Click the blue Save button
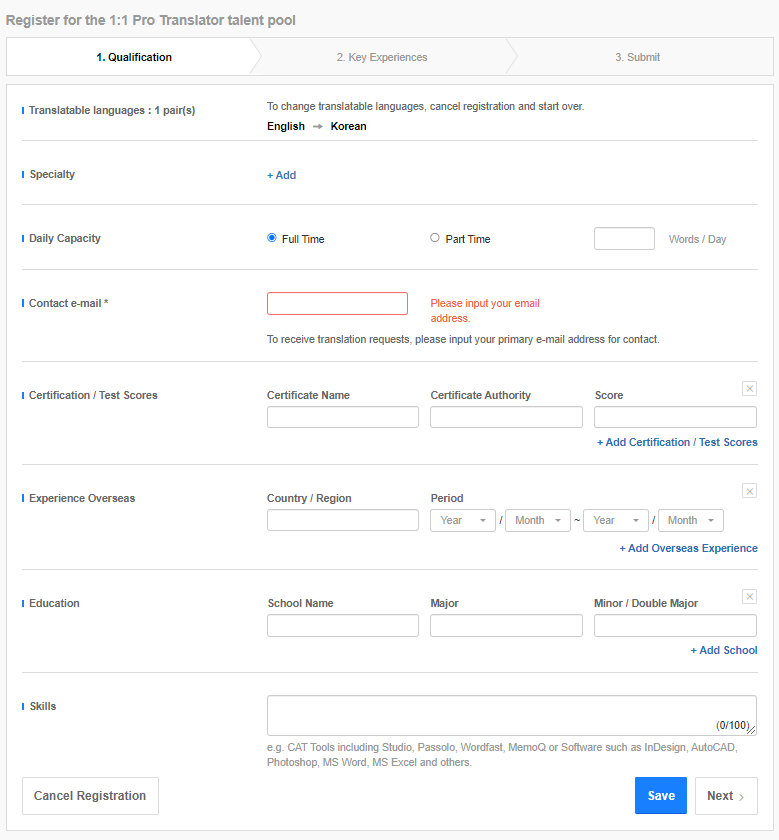 tap(661, 796)
